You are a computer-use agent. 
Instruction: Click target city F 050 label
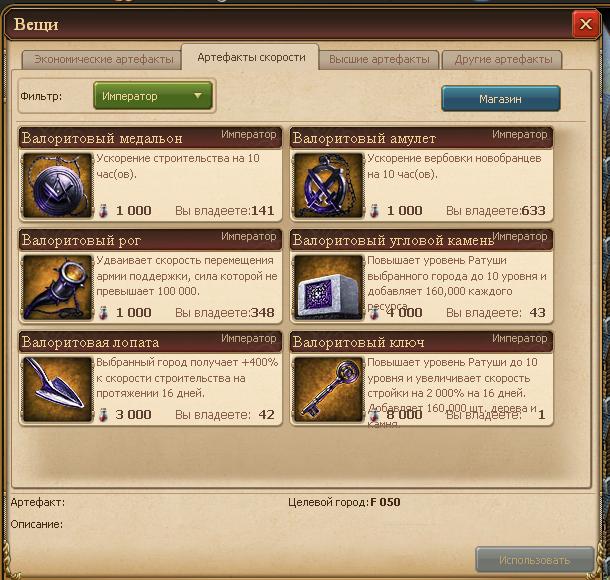click(x=385, y=502)
